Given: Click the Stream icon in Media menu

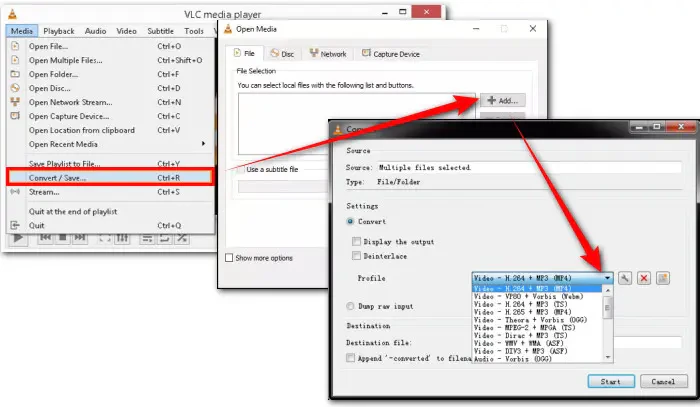Looking at the screenshot, I should pos(15,191).
